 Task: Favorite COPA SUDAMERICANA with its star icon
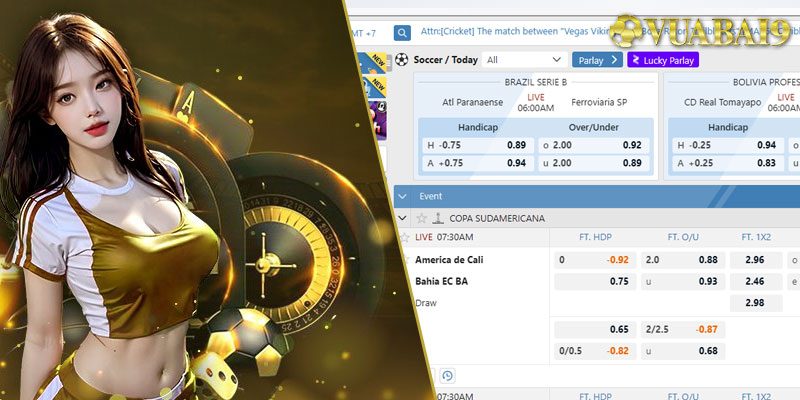tap(421, 218)
